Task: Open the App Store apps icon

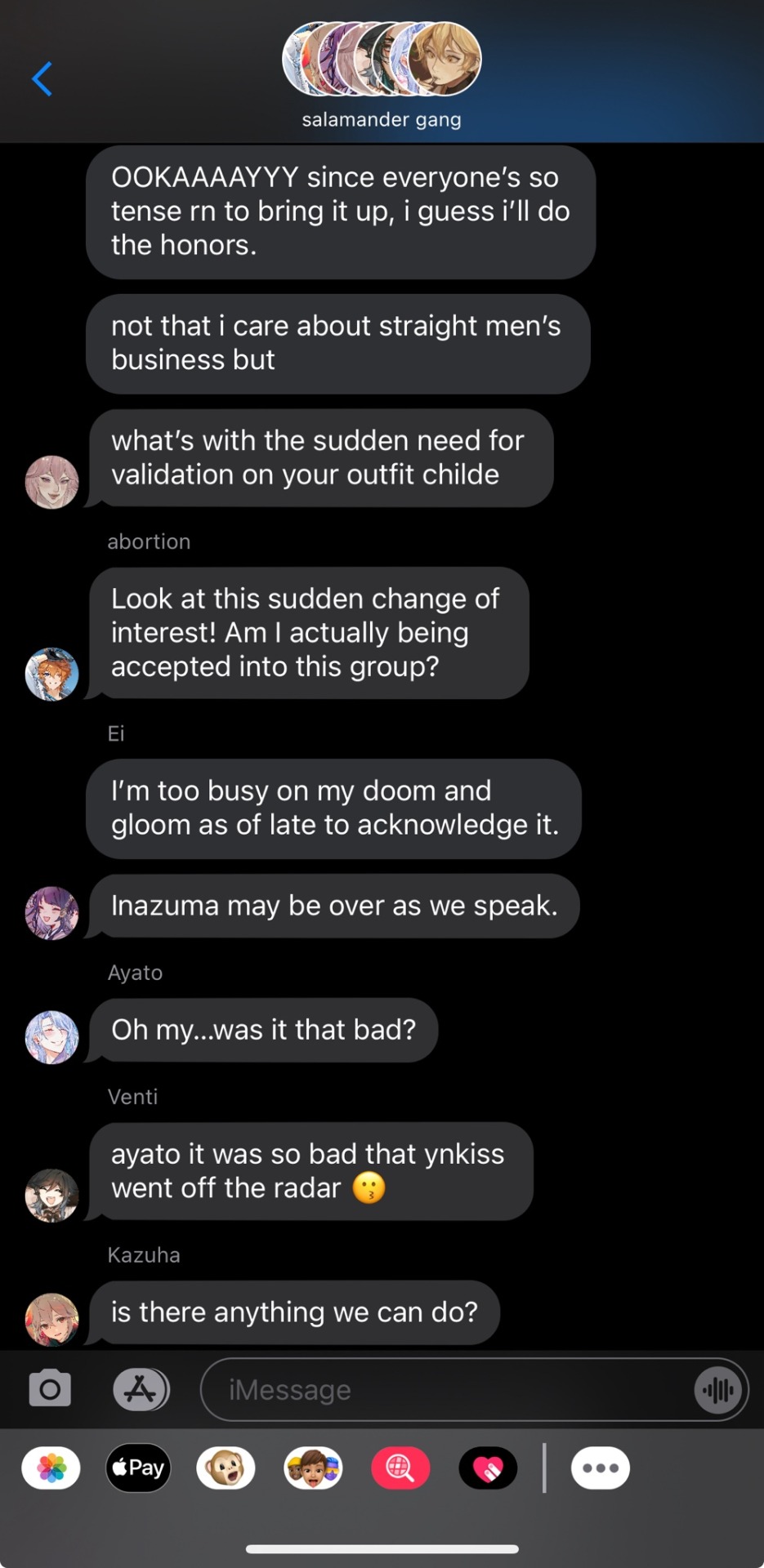Action: point(141,1388)
